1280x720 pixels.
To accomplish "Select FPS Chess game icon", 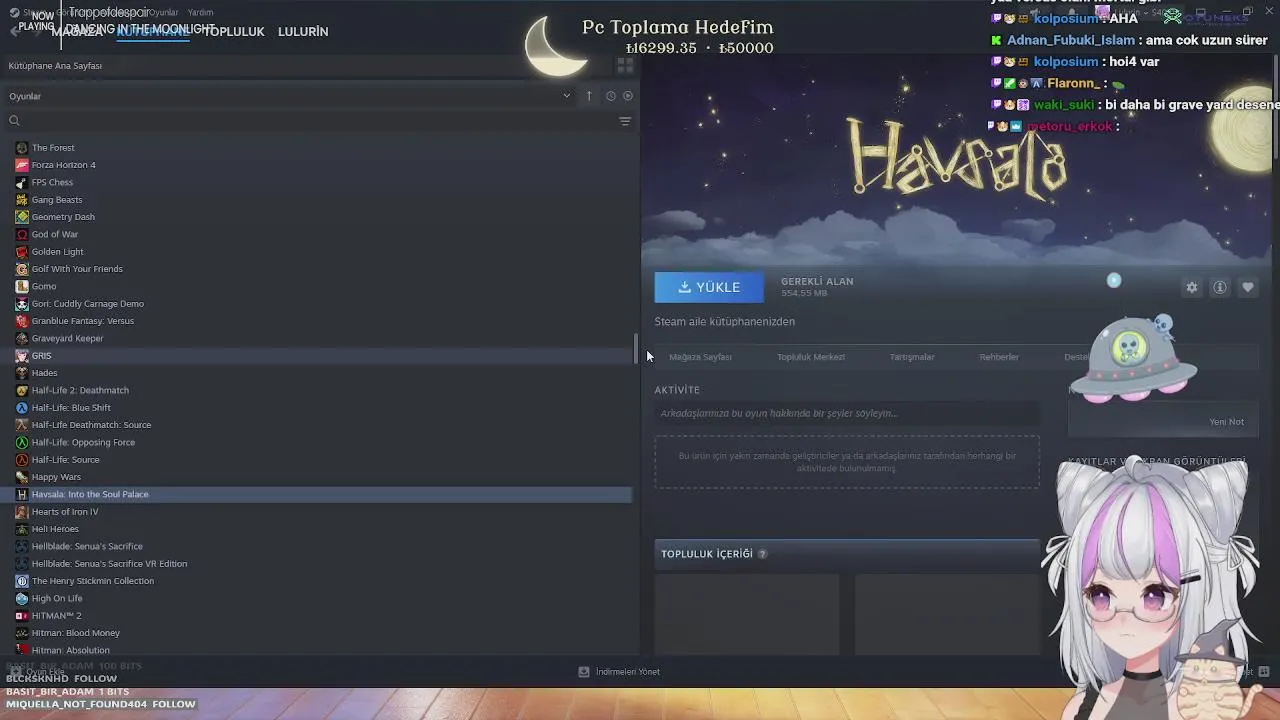I will 21,182.
